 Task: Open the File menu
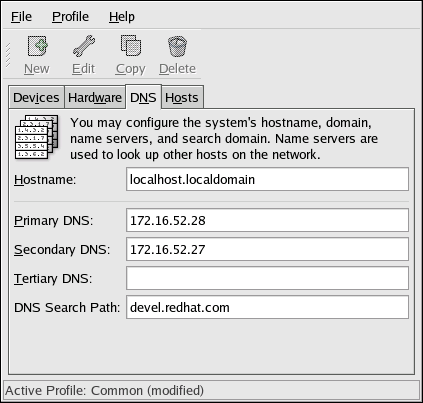click(21, 17)
